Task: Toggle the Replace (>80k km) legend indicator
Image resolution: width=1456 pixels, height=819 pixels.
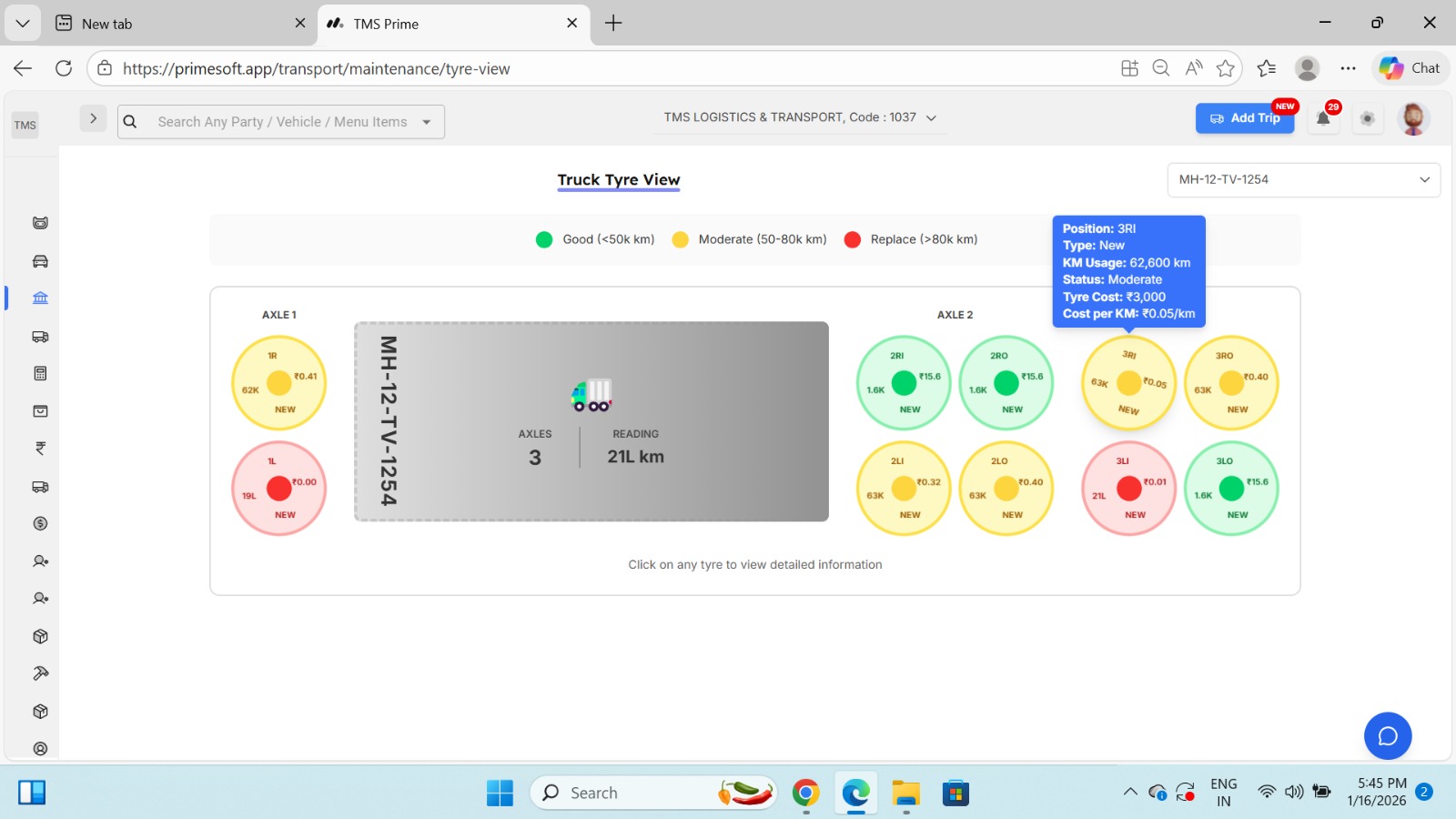Action: click(x=852, y=239)
